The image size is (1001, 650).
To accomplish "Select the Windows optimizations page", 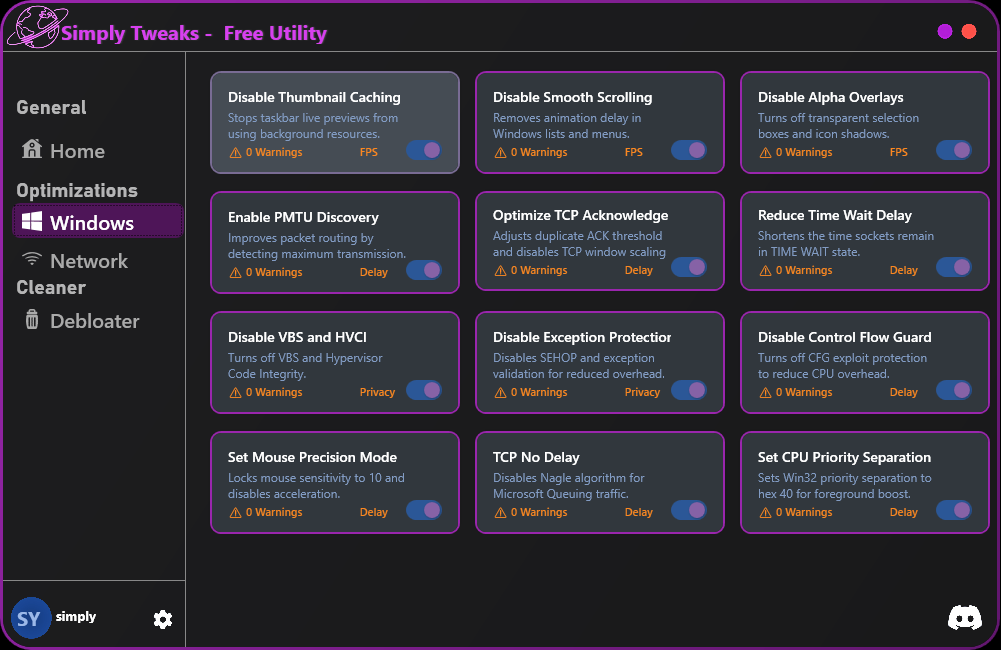I will (x=98, y=221).
